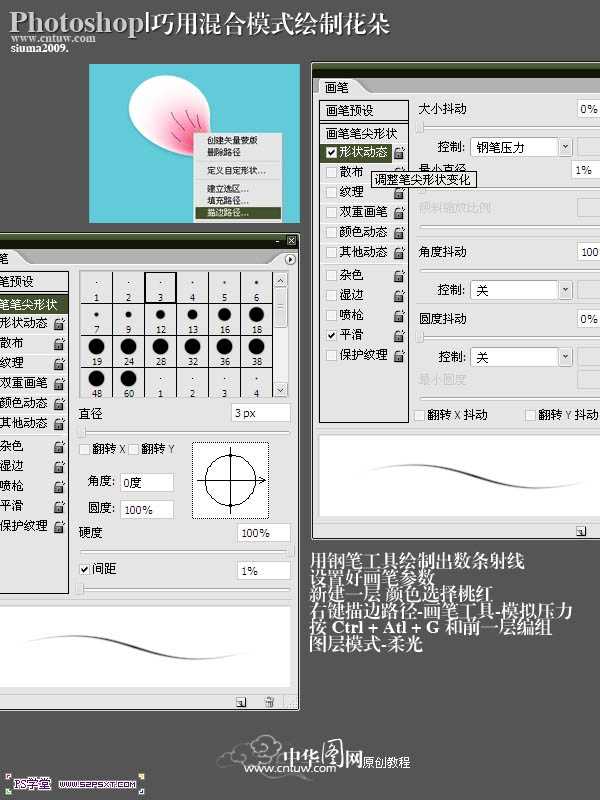Toggle 间距 checkbox in left panel
This screenshot has width=600, height=800.
tap(85, 569)
